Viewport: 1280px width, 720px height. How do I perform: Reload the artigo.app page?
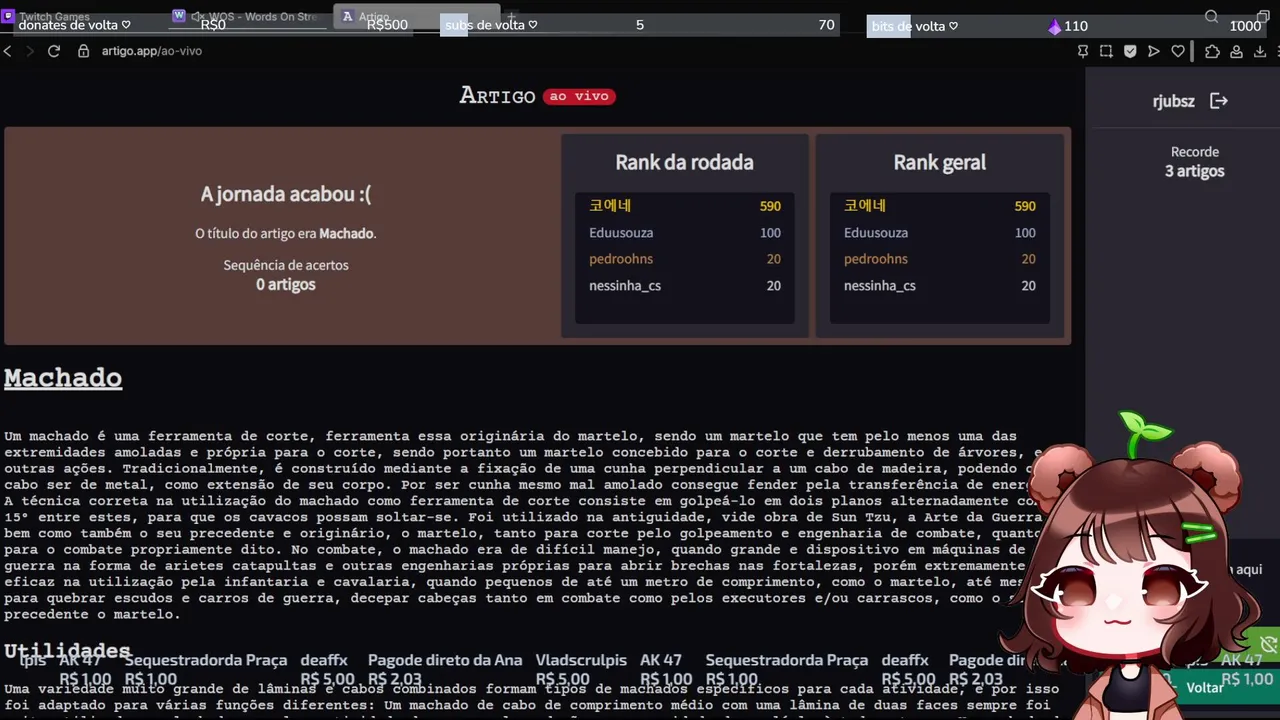point(54,51)
